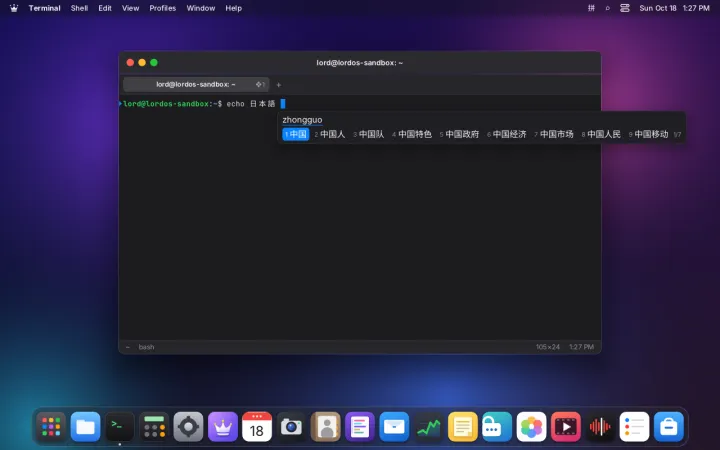Image resolution: width=720 pixels, height=450 pixels.
Task: Open the Contacts app in dock
Action: pos(326,427)
